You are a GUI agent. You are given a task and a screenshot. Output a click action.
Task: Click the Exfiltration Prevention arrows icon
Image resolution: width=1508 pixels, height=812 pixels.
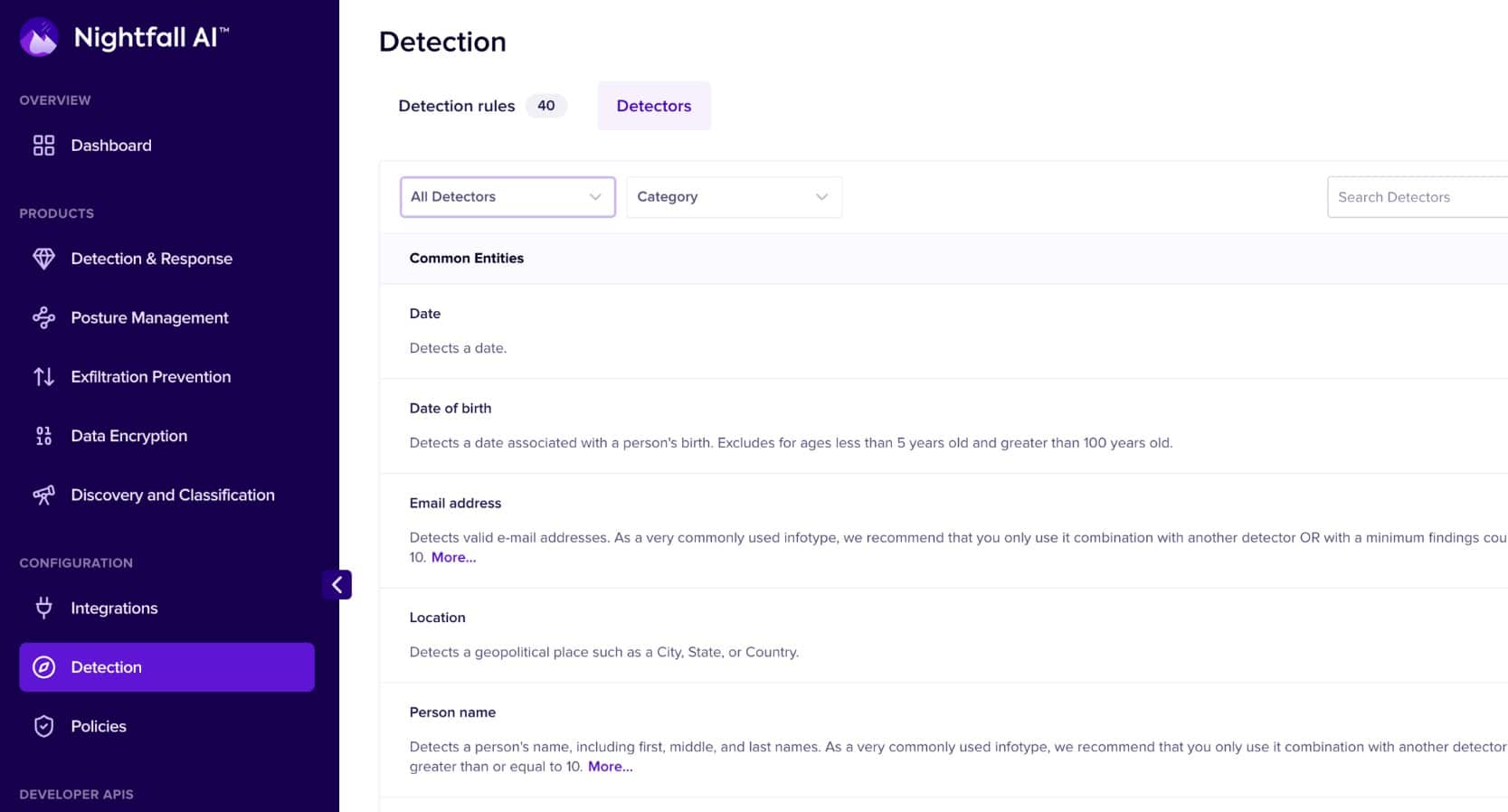click(43, 377)
